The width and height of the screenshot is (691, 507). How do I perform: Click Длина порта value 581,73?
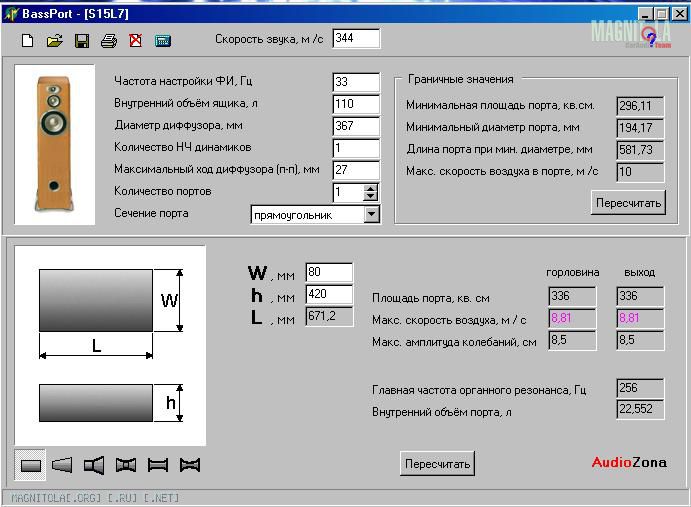640,150
